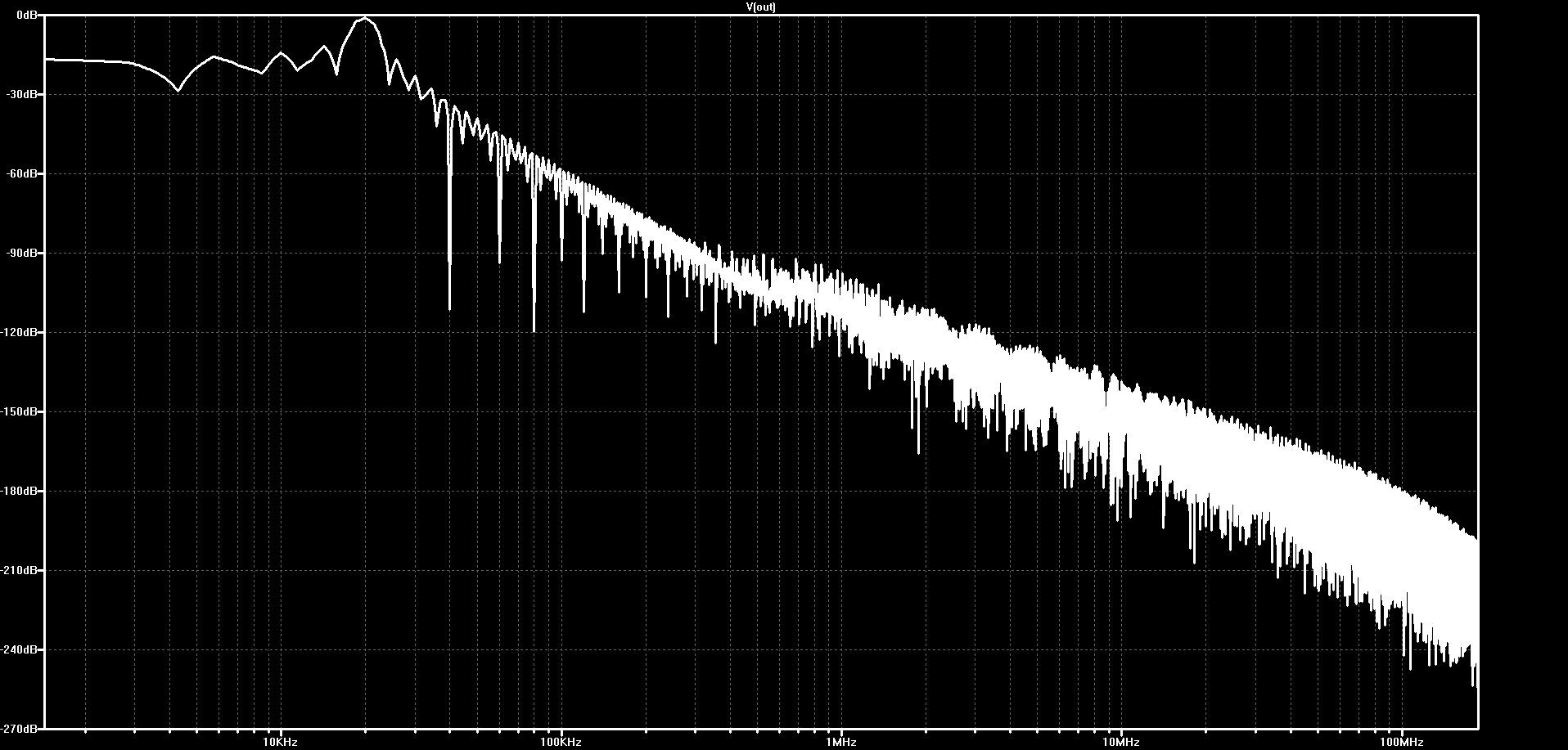Image resolution: width=1568 pixels, height=750 pixels.
Task: Click the 0dB vertical axis label
Action: coord(27,15)
